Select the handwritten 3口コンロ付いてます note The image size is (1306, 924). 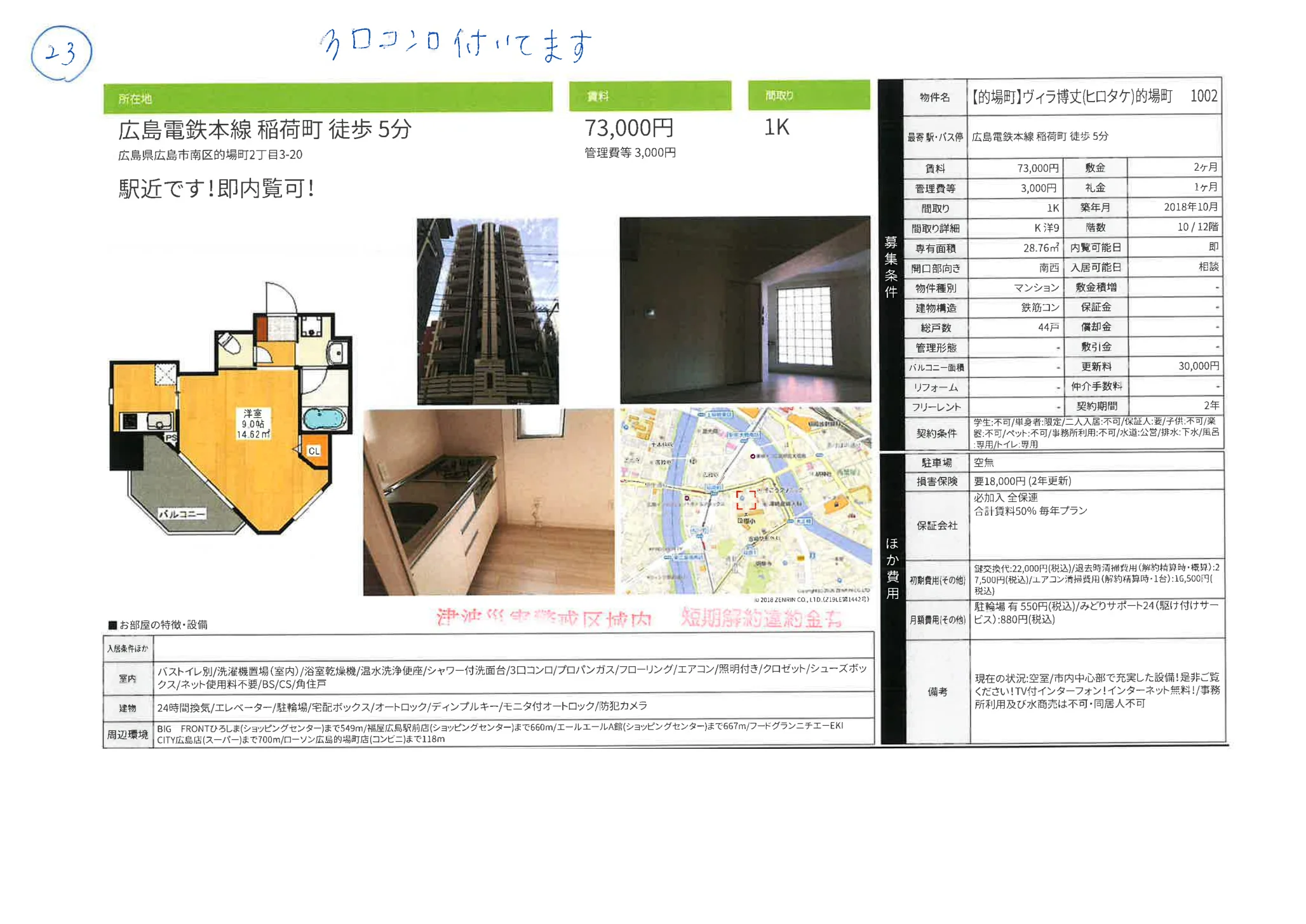coord(457,46)
